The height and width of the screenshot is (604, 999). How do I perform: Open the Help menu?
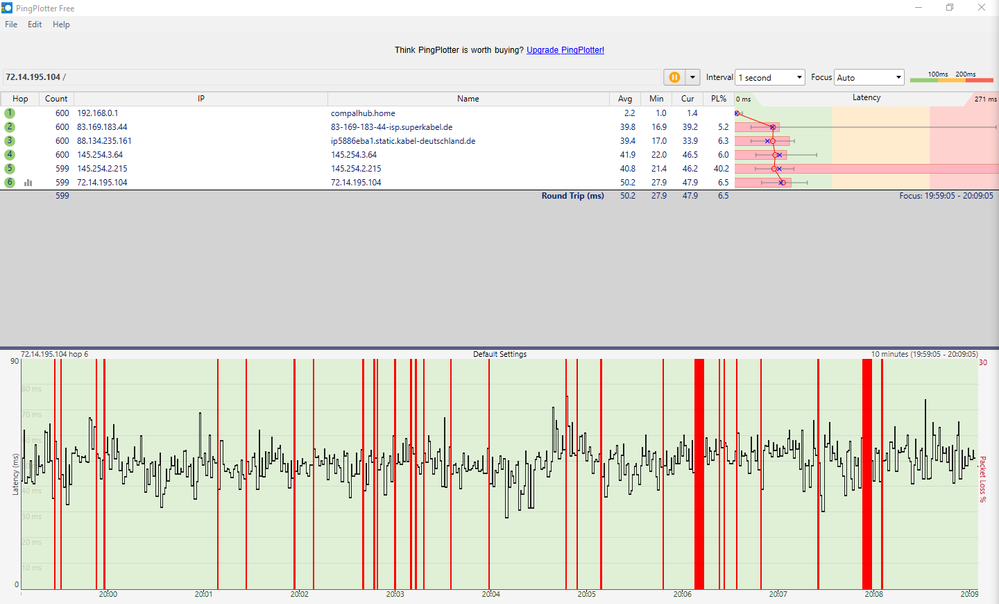click(61, 24)
